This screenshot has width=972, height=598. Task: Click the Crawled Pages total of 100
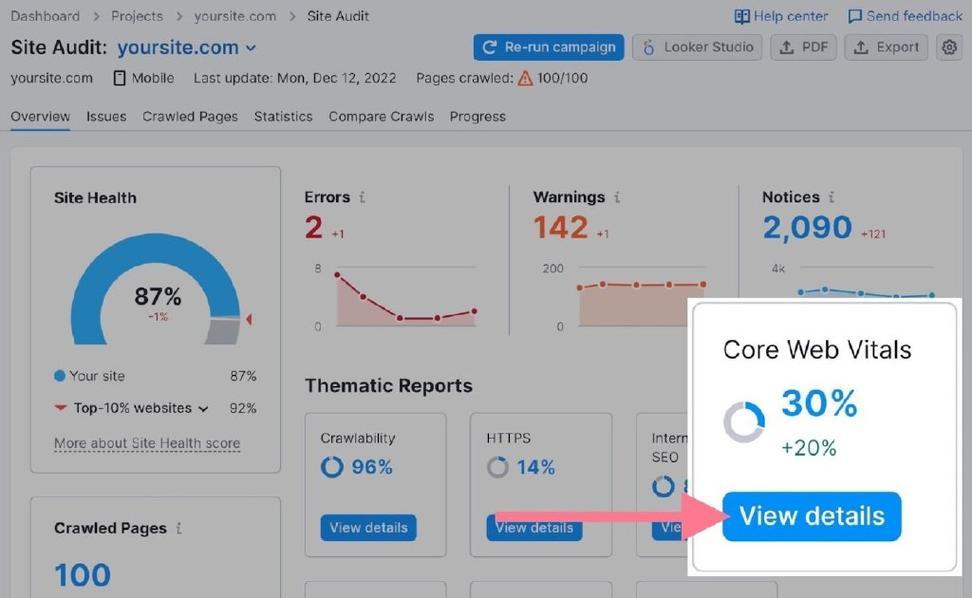pyautogui.click(x=82, y=574)
